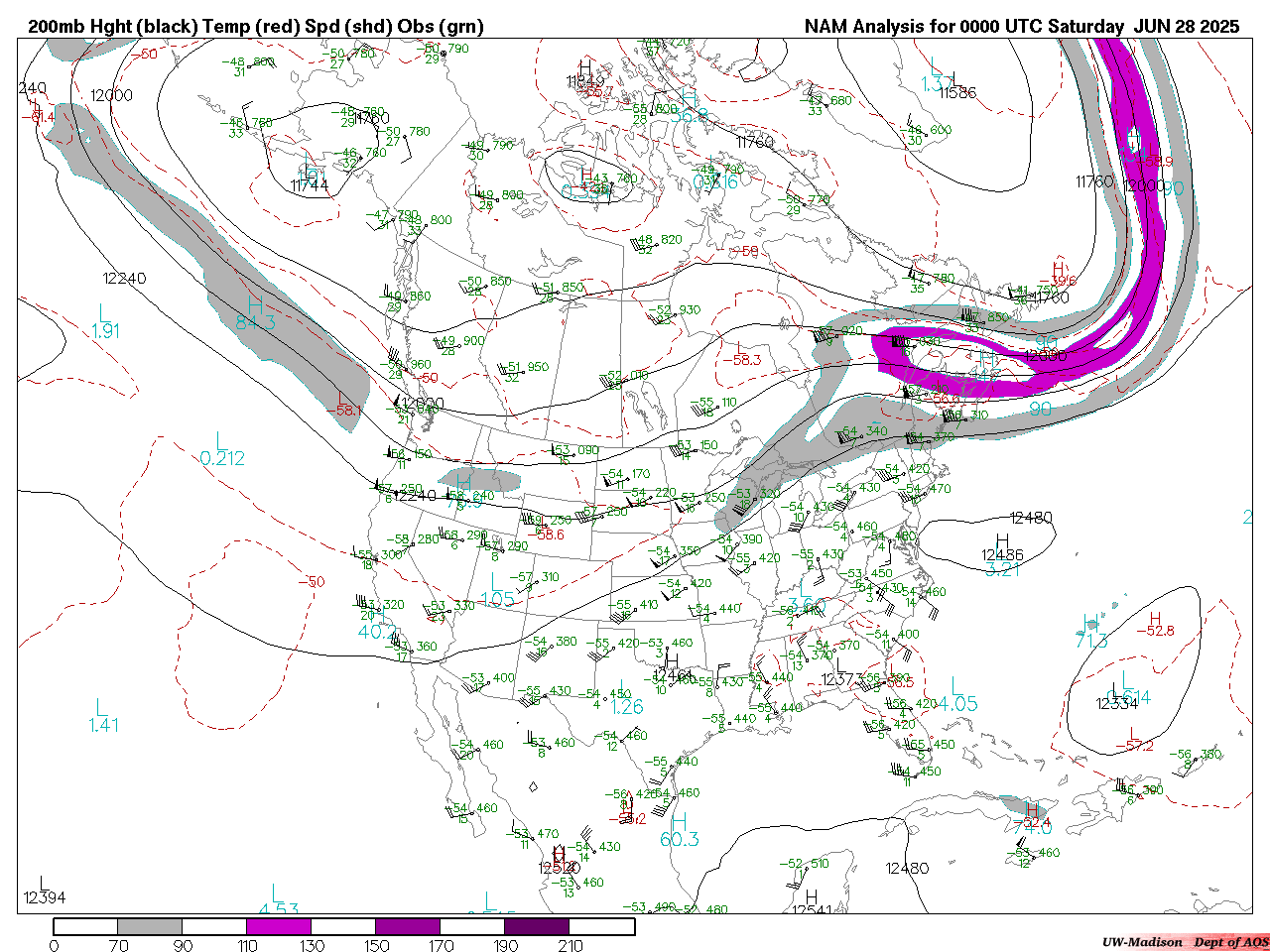Click the L 12394 height label

(43, 891)
